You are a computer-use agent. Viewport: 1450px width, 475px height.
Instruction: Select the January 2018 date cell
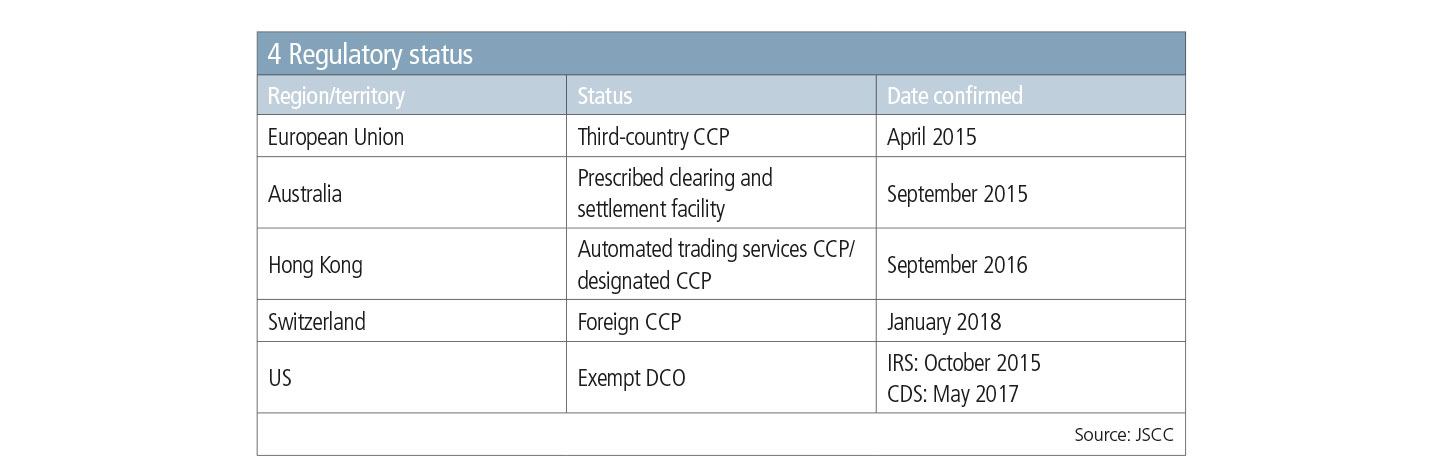pyautogui.click(x=943, y=322)
